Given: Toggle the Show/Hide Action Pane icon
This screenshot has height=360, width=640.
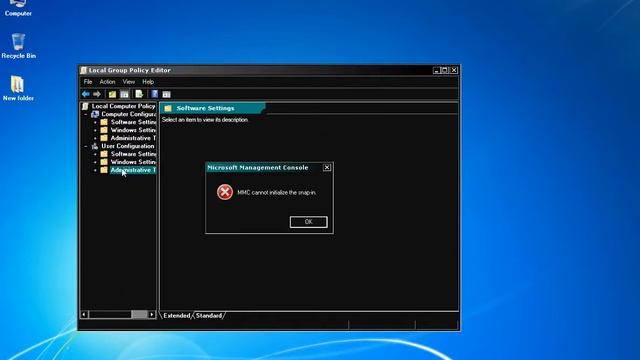Looking at the screenshot, I should click(x=167, y=95).
